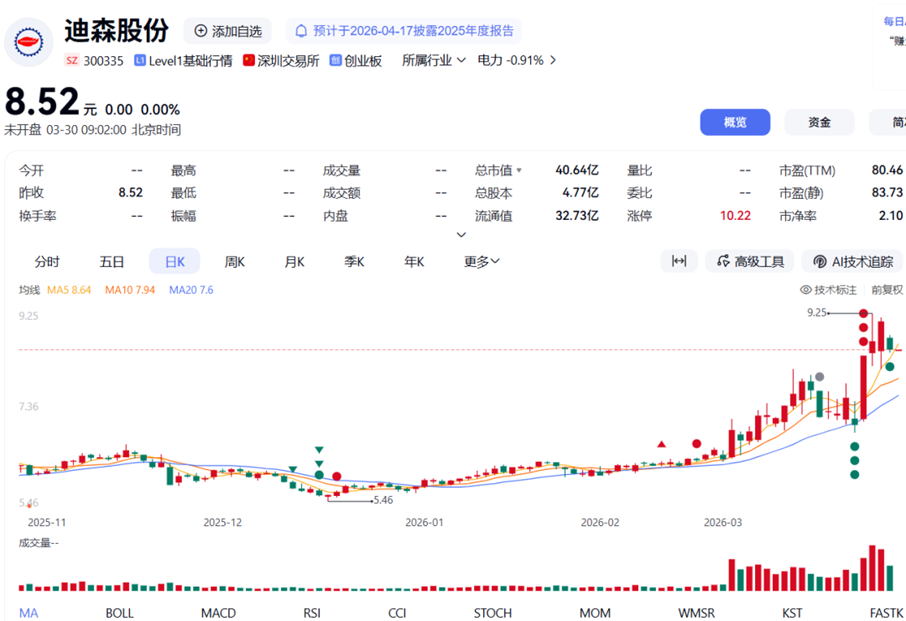This screenshot has height=621, width=906.
Task: Expand more quote data with chevron below 内盘
Action: point(461,235)
